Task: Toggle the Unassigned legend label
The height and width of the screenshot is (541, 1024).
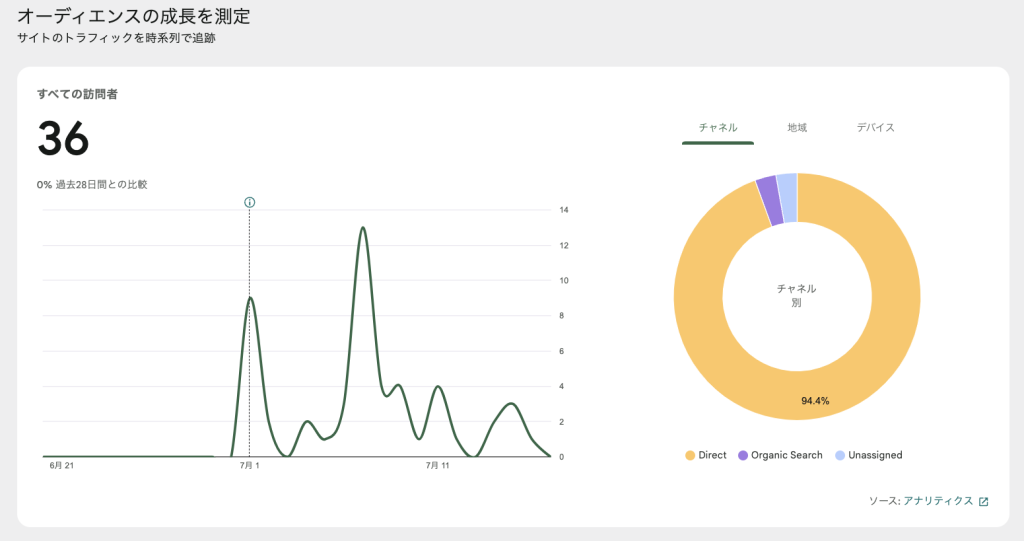Action: 874,456
